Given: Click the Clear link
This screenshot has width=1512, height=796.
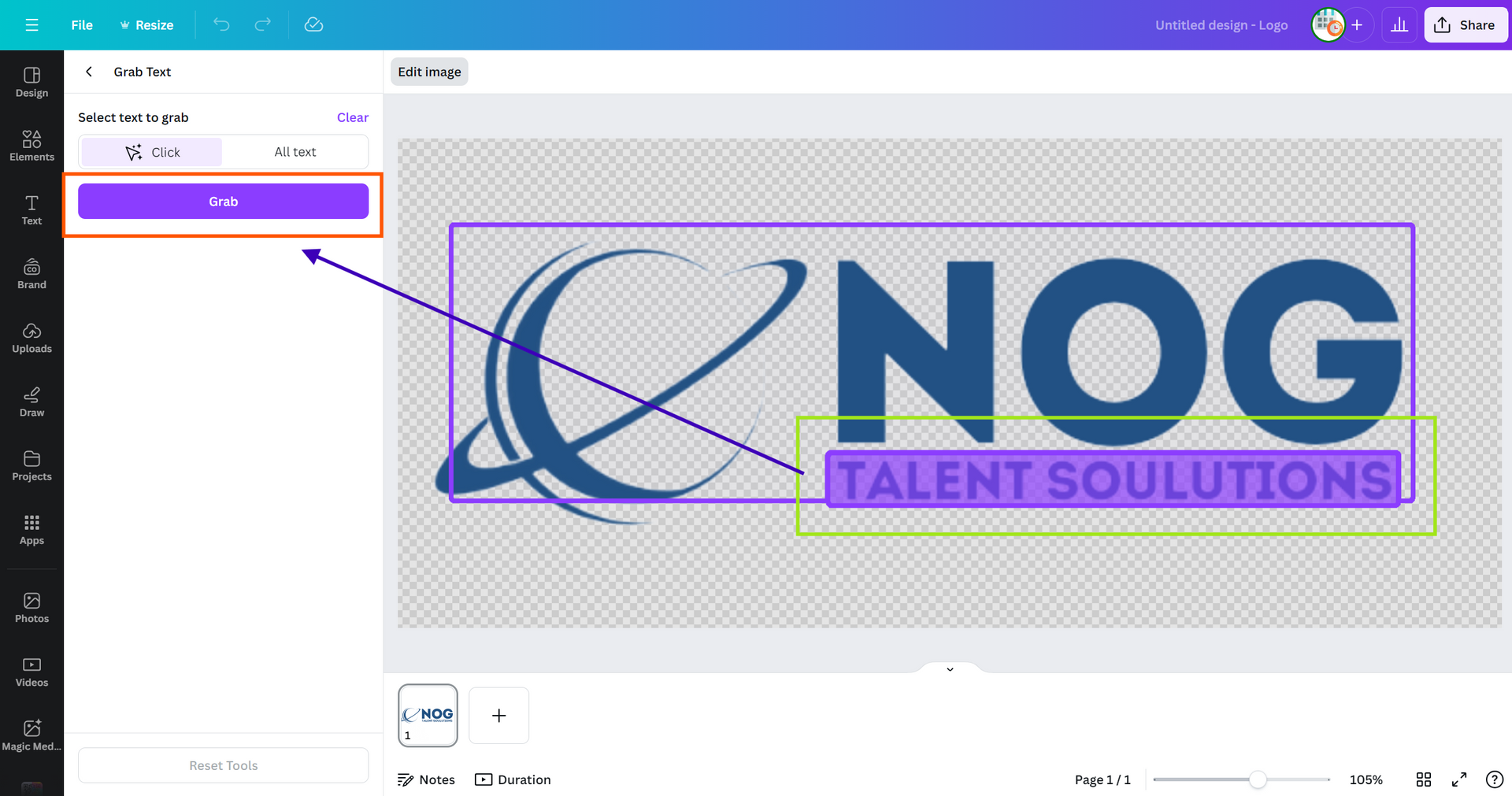Looking at the screenshot, I should click(353, 117).
